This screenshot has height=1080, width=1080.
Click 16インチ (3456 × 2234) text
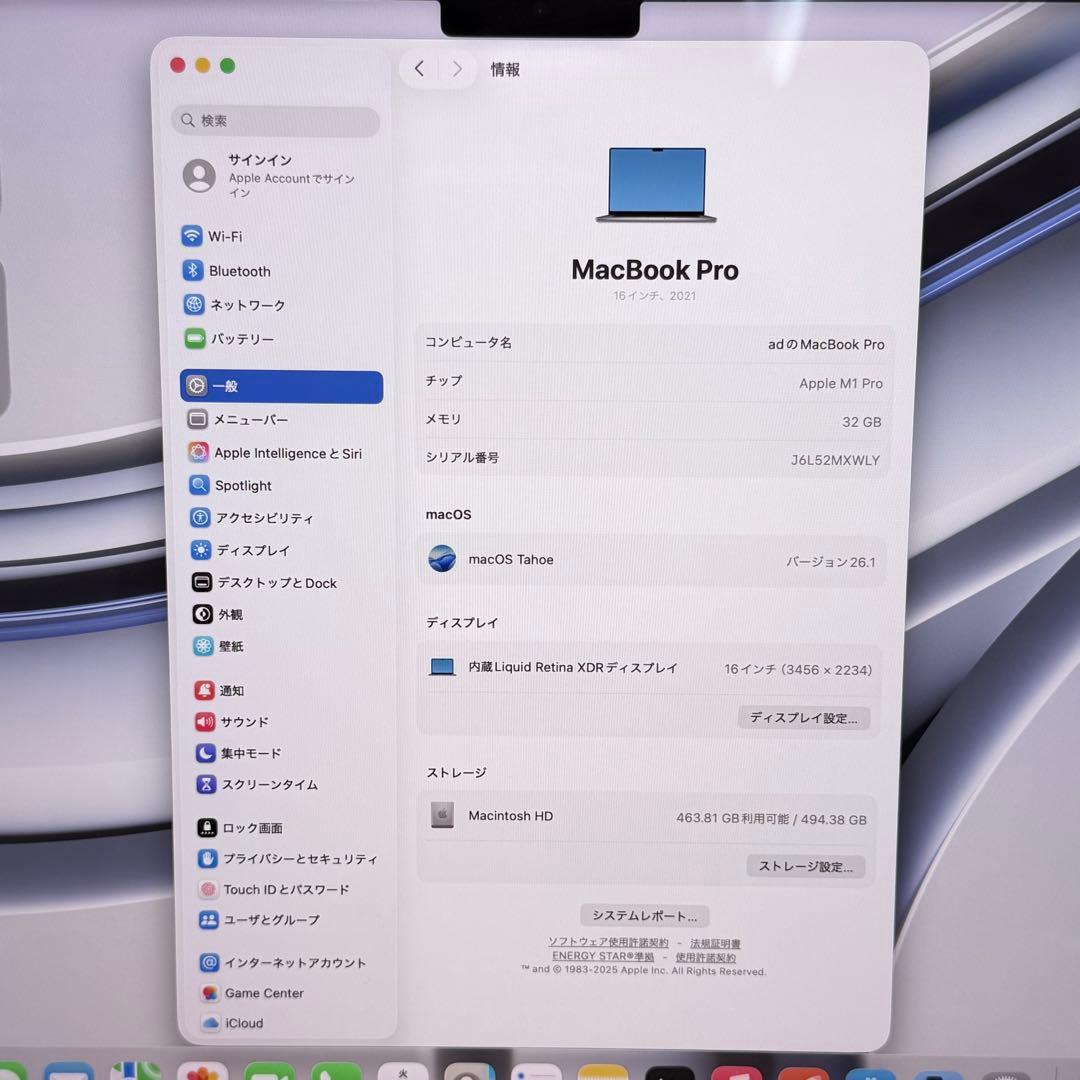pos(798,669)
